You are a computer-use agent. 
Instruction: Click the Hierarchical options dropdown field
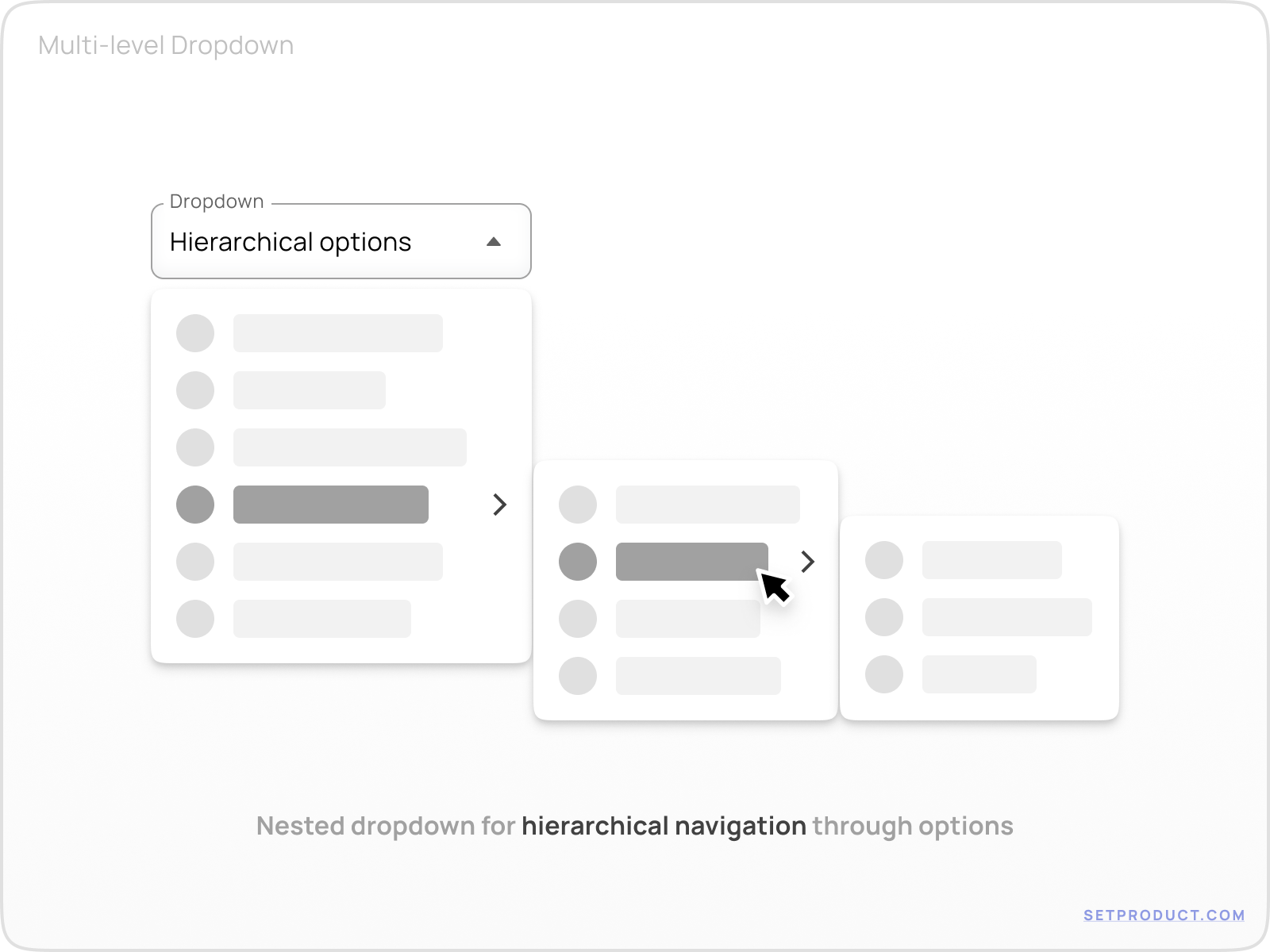(317, 242)
